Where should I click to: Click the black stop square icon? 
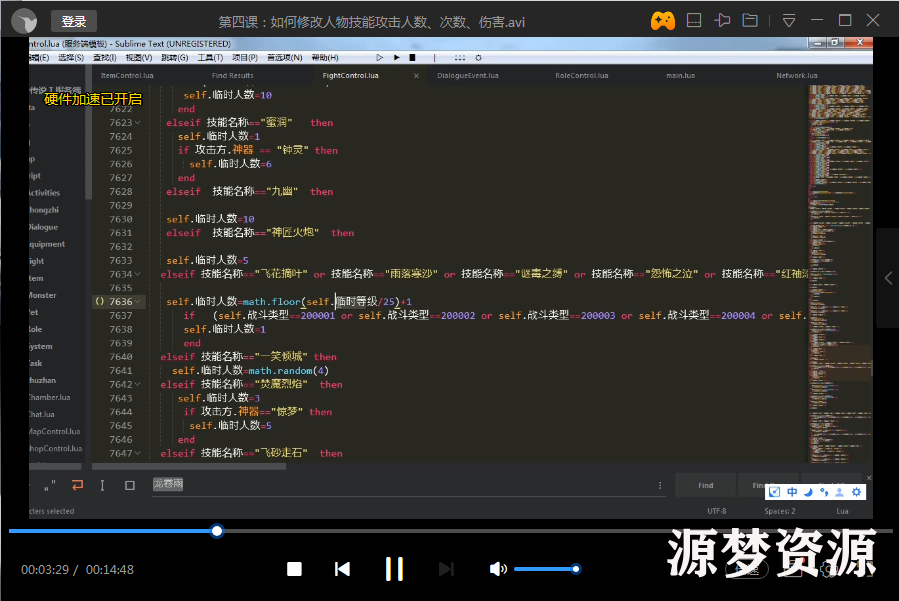412,58
